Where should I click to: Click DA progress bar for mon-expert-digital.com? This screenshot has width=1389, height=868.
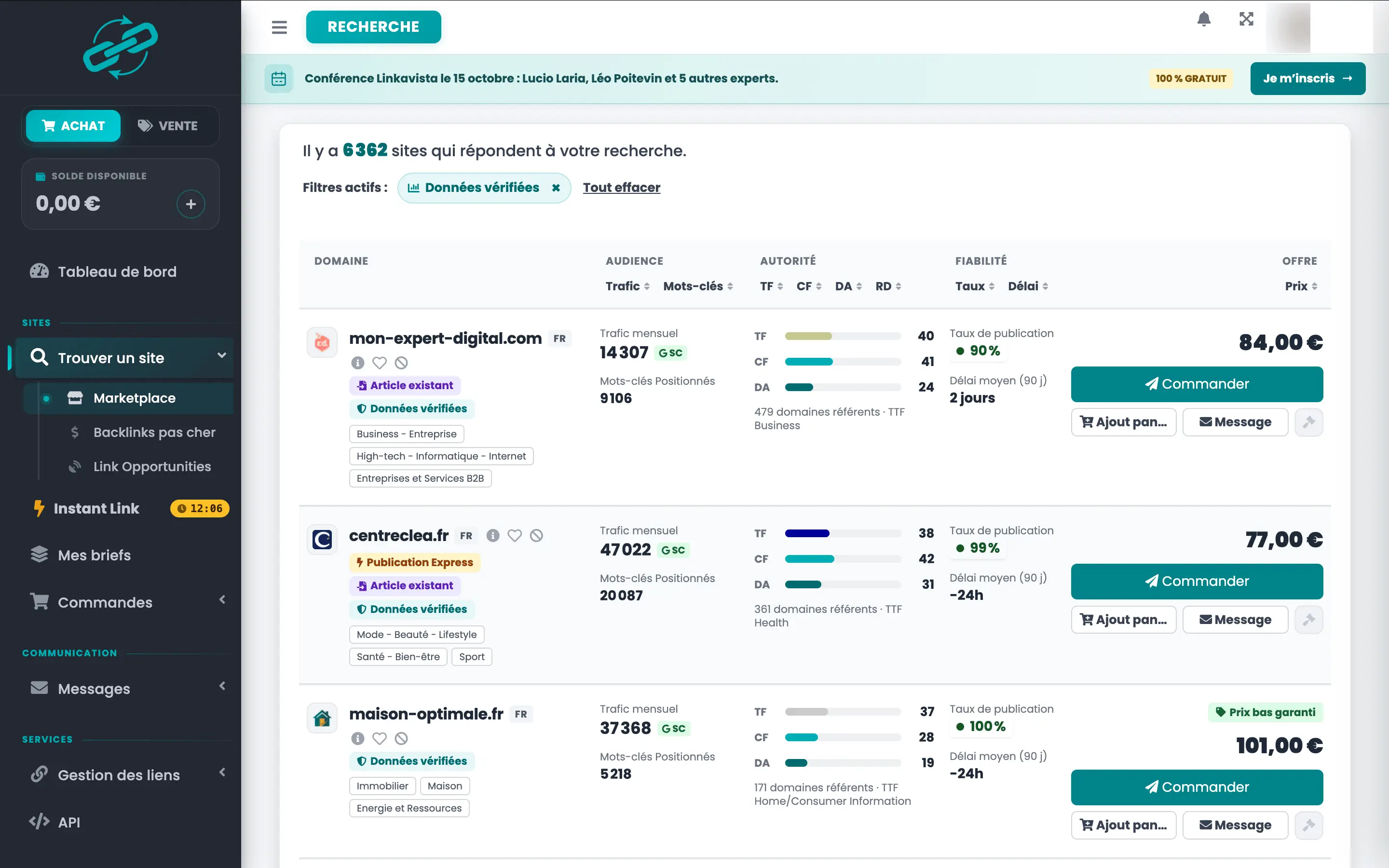pos(843,388)
